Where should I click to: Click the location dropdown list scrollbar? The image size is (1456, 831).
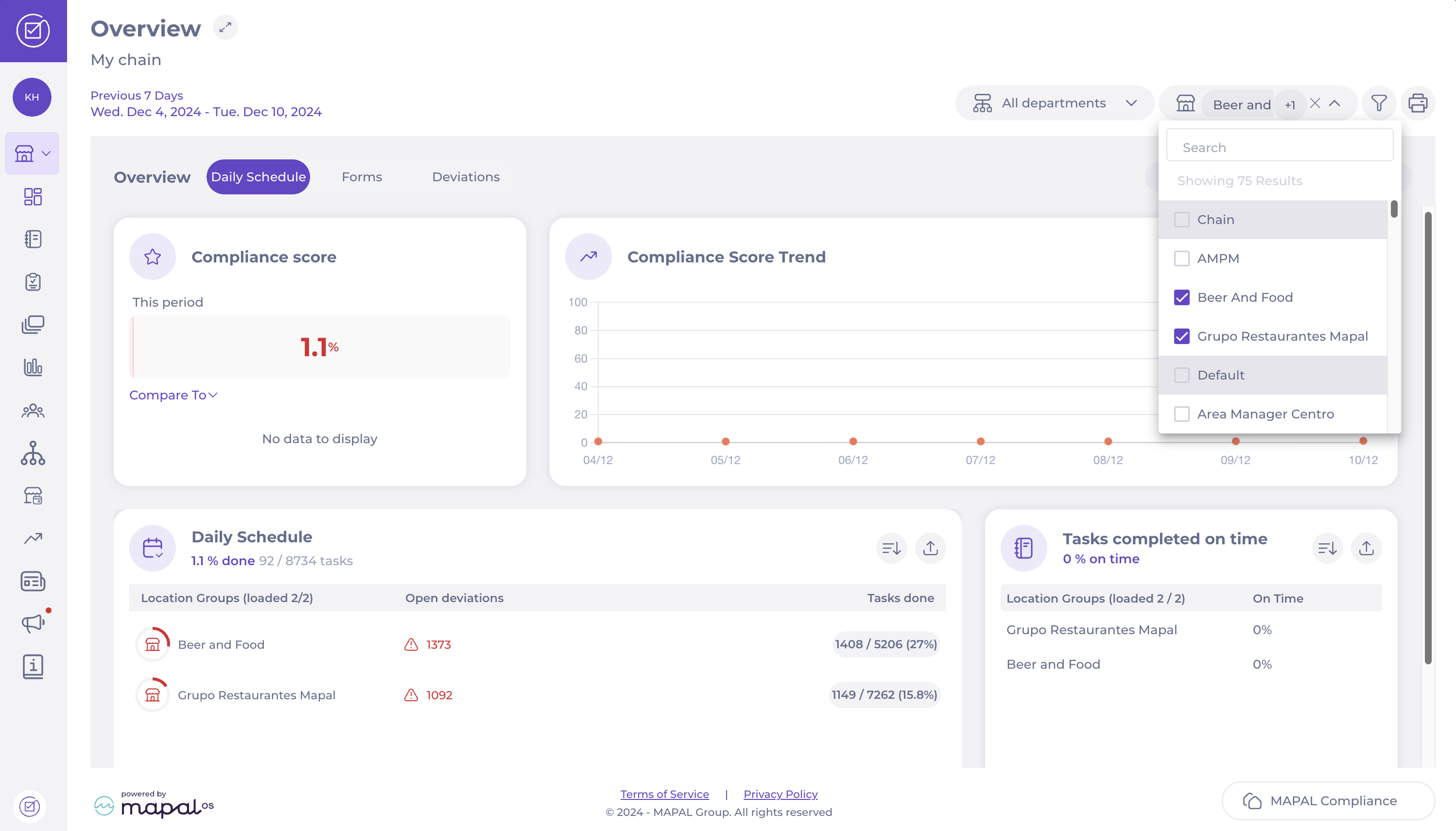click(1394, 208)
